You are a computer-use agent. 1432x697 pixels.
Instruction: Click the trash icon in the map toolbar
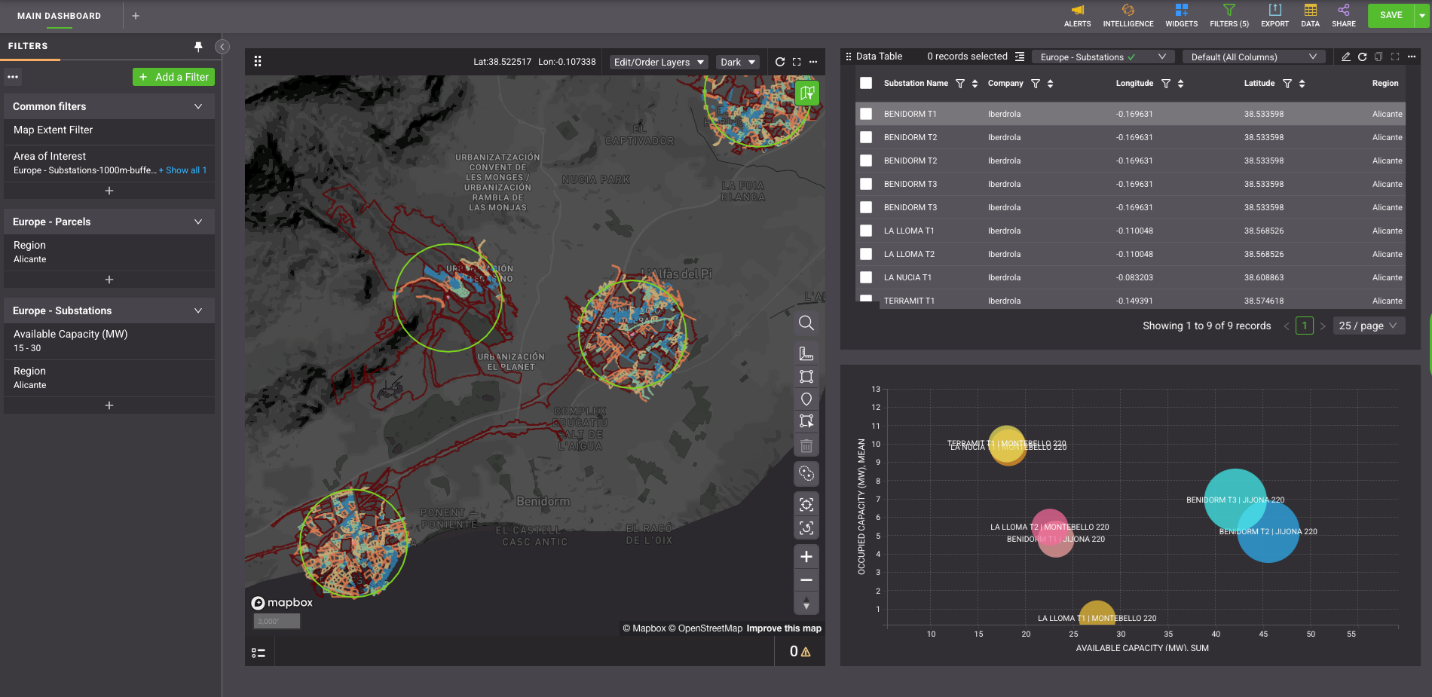(x=806, y=444)
